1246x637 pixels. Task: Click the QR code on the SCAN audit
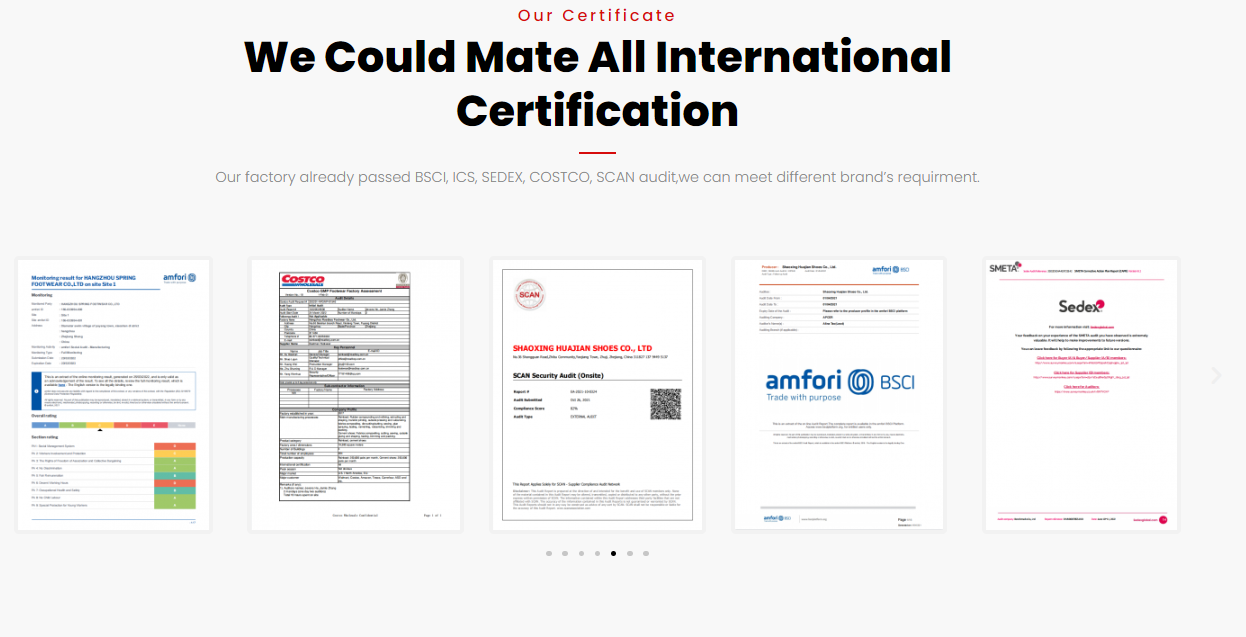point(665,404)
